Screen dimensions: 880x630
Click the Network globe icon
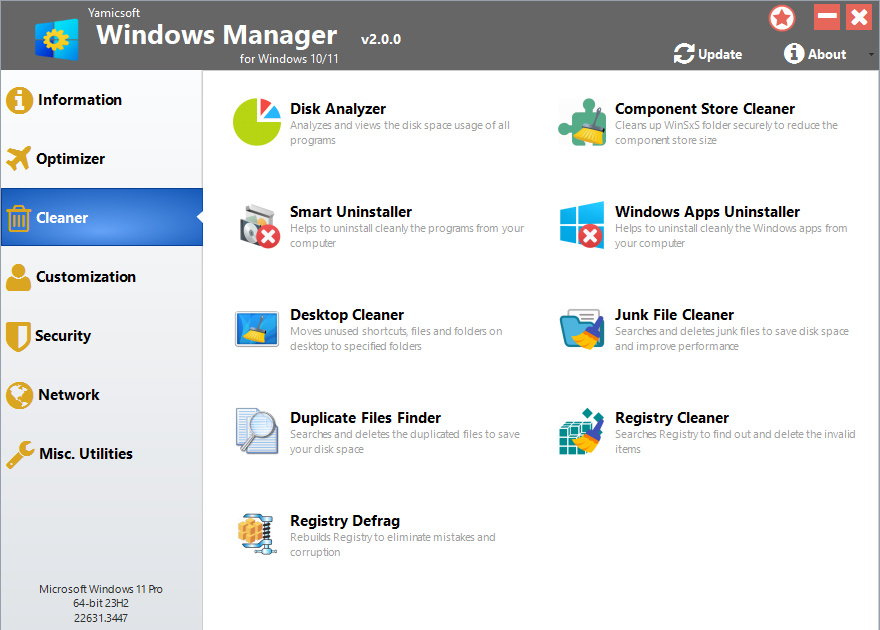pos(20,395)
